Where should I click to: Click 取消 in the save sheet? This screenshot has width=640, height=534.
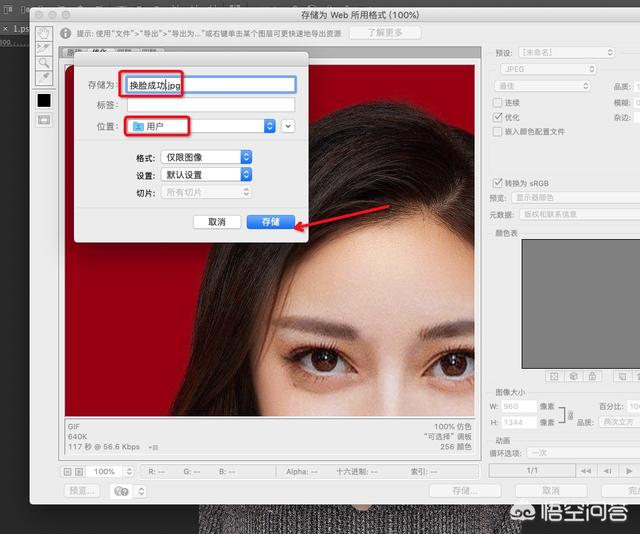click(217, 222)
